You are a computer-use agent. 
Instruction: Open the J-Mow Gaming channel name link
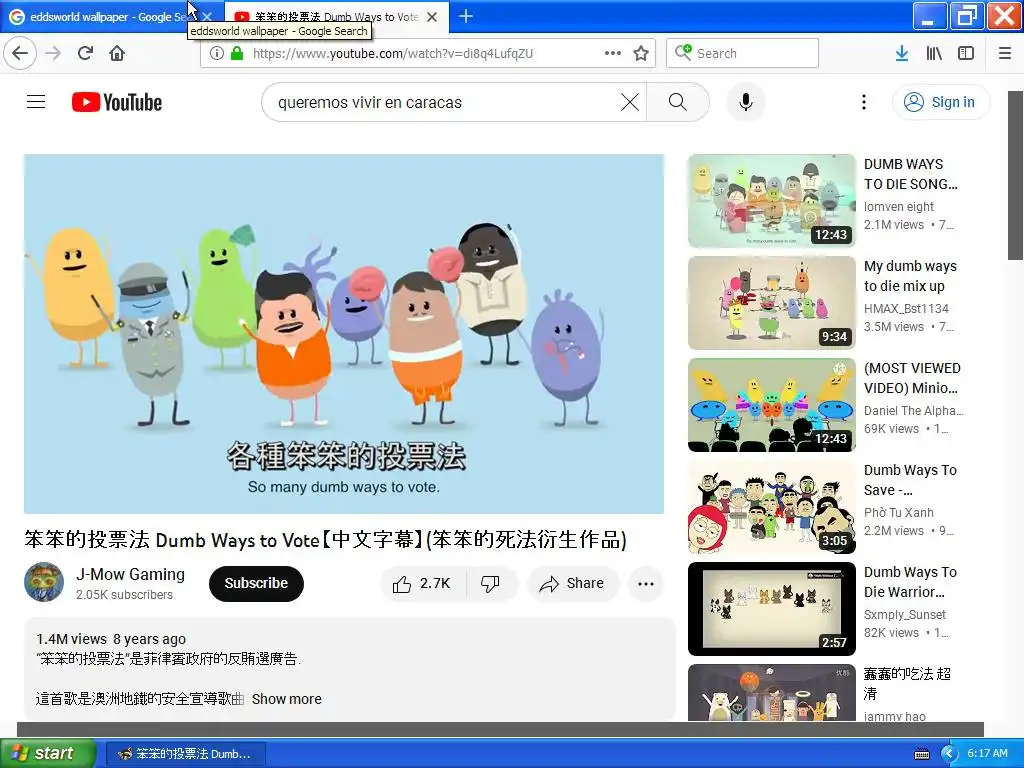131,574
